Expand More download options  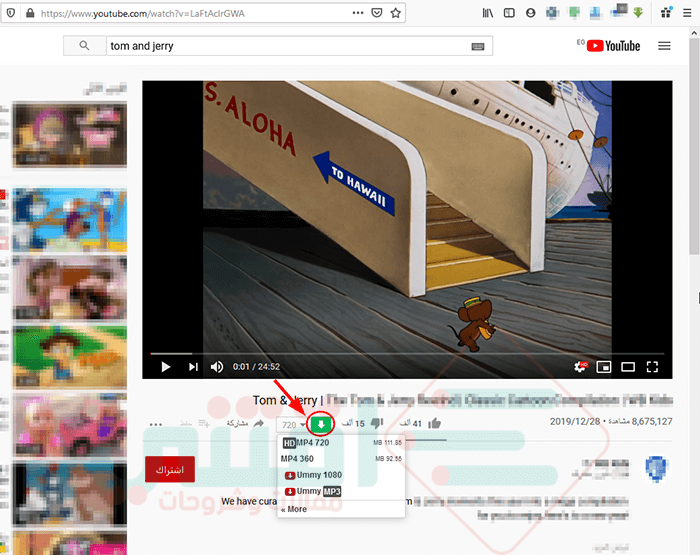point(294,509)
